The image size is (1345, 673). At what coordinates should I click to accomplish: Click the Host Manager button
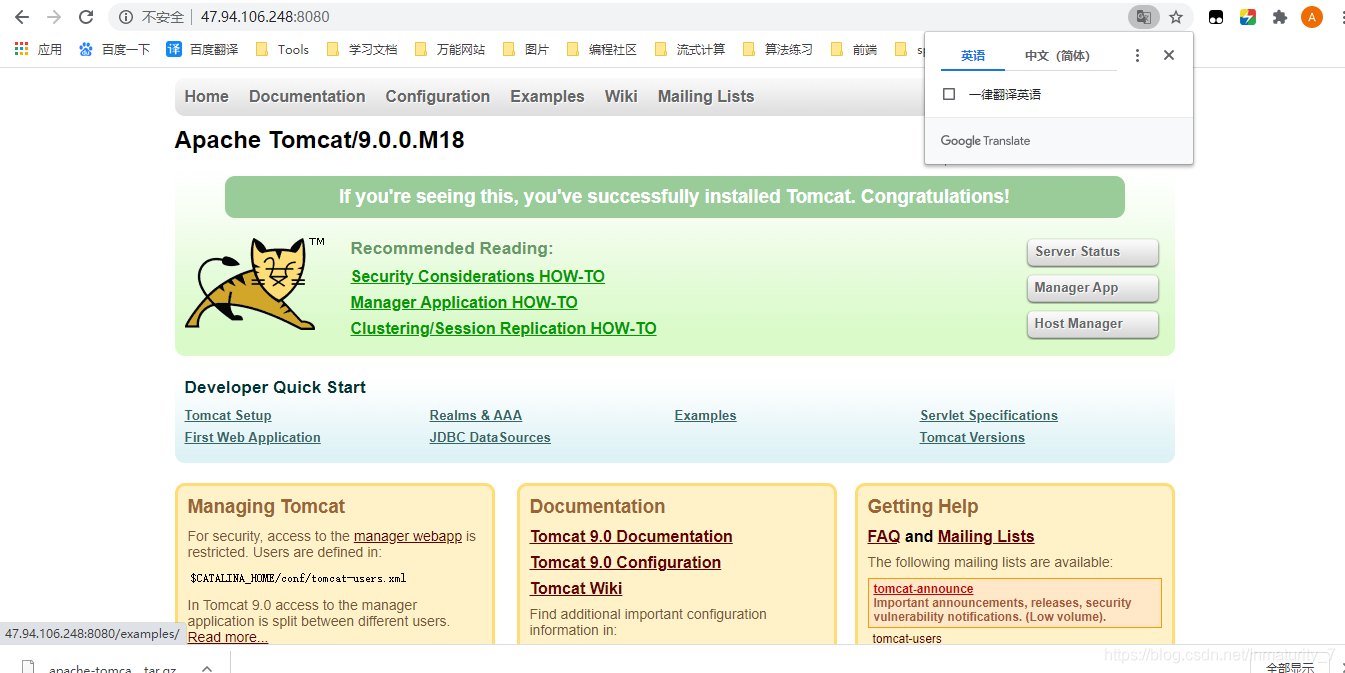click(1093, 324)
